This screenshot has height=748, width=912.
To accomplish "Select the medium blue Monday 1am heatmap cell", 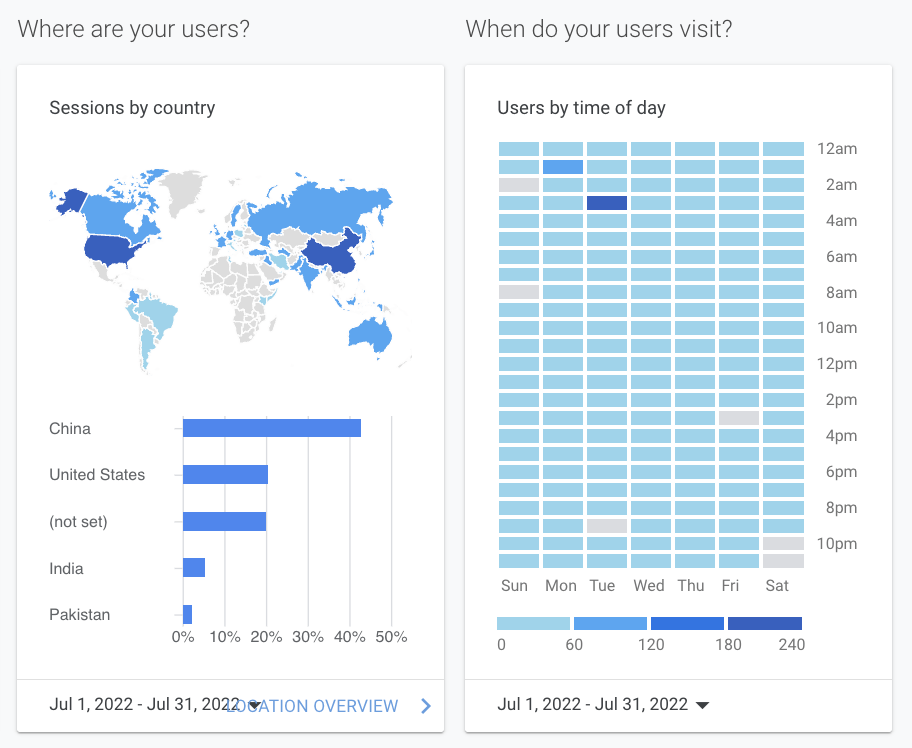I will coord(563,167).
